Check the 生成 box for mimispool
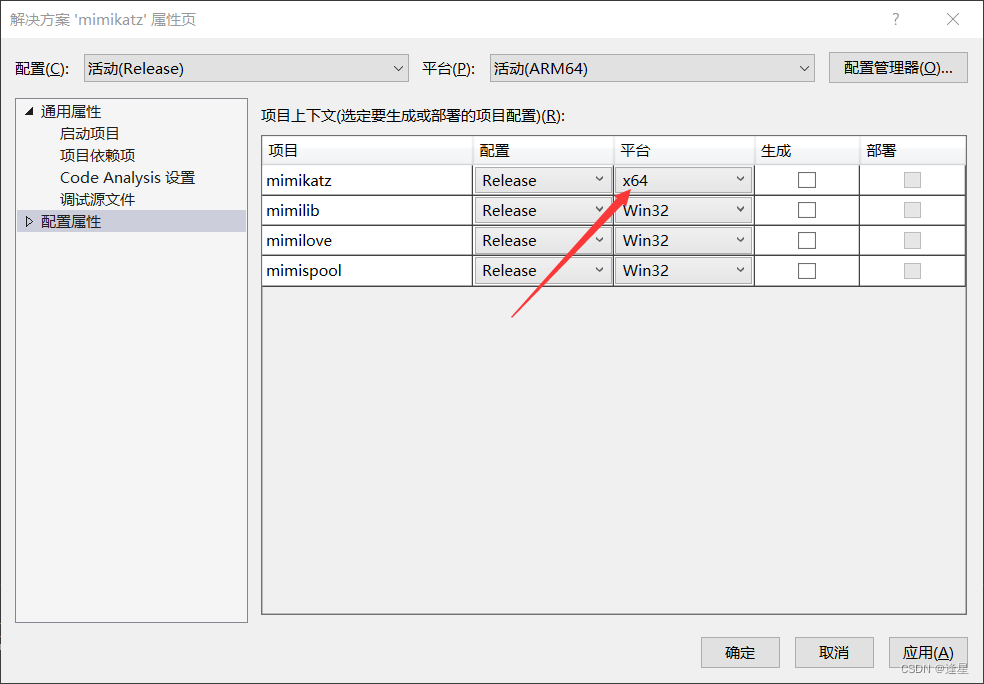Image resolution: width=984 pixels, height=684 pixels. (806, 270)
